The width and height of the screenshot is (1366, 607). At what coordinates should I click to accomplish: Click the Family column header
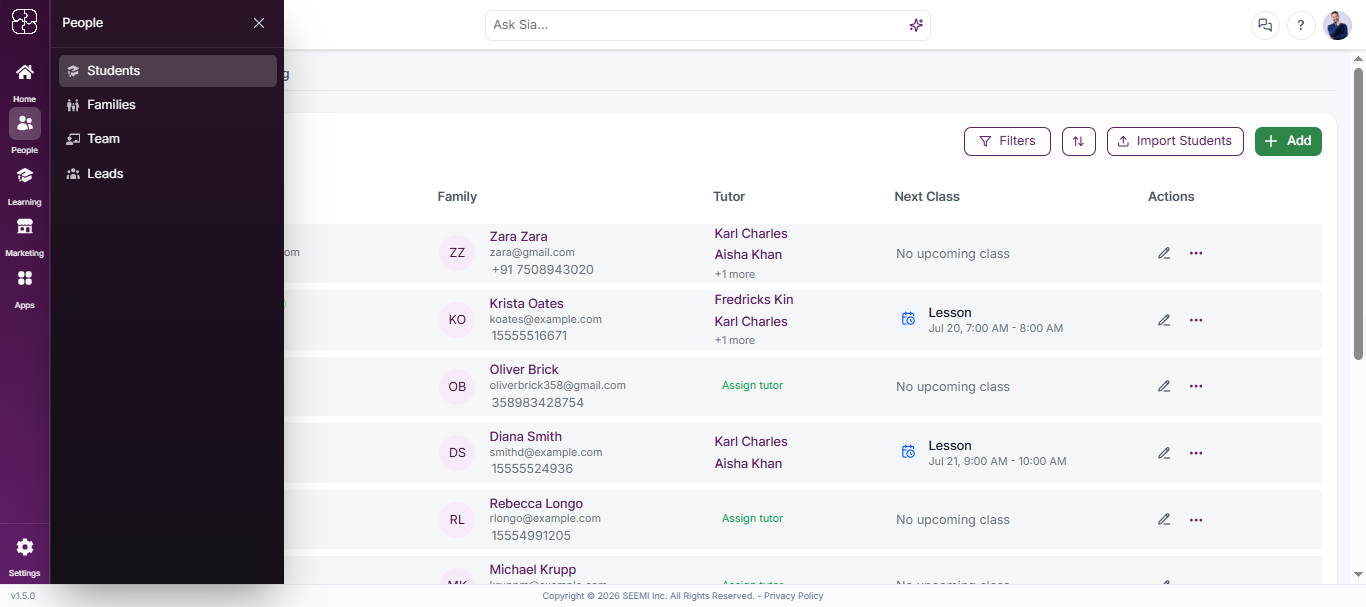(457, 197)
